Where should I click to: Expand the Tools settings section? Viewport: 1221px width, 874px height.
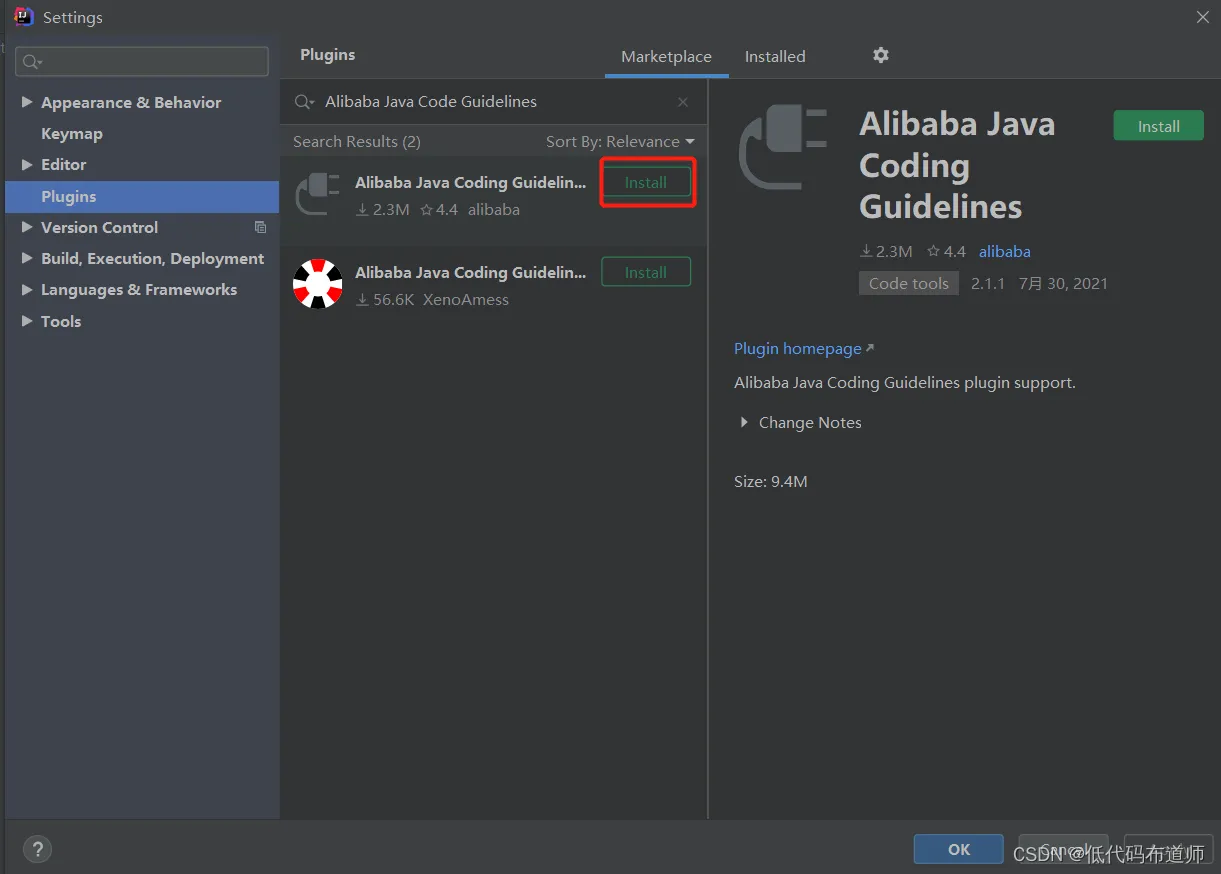27,321
